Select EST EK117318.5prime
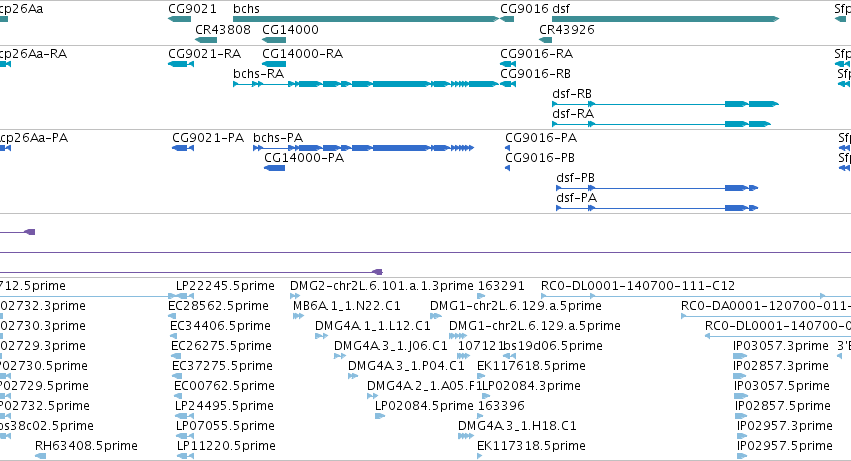 (x=531, y=446)
